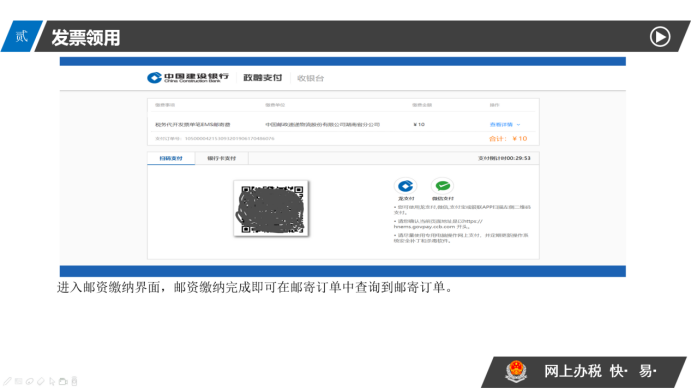Switch to the 扫码支付 tab

pos(171,158)
